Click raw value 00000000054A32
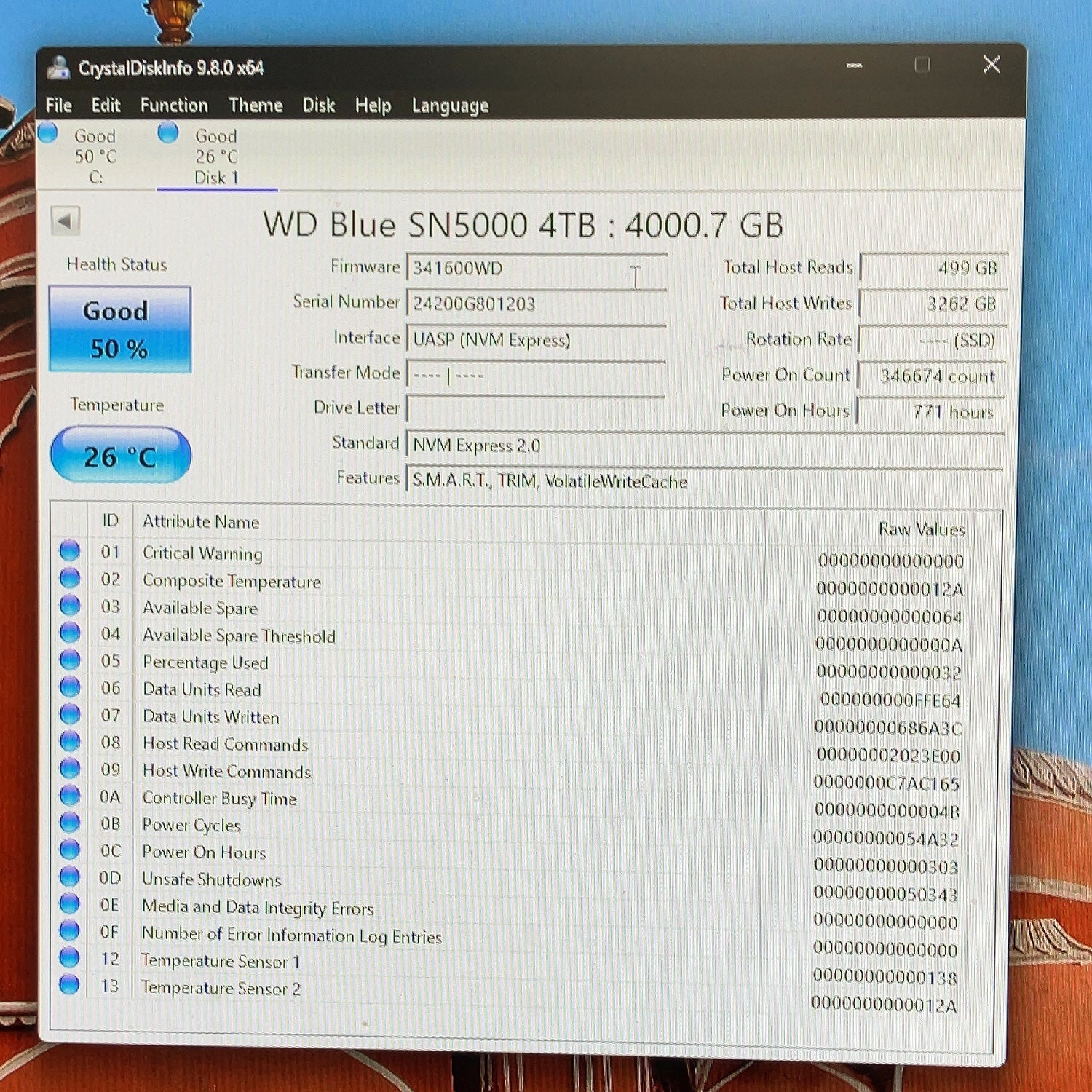The image size is (1092, 1092). point(886,839)
